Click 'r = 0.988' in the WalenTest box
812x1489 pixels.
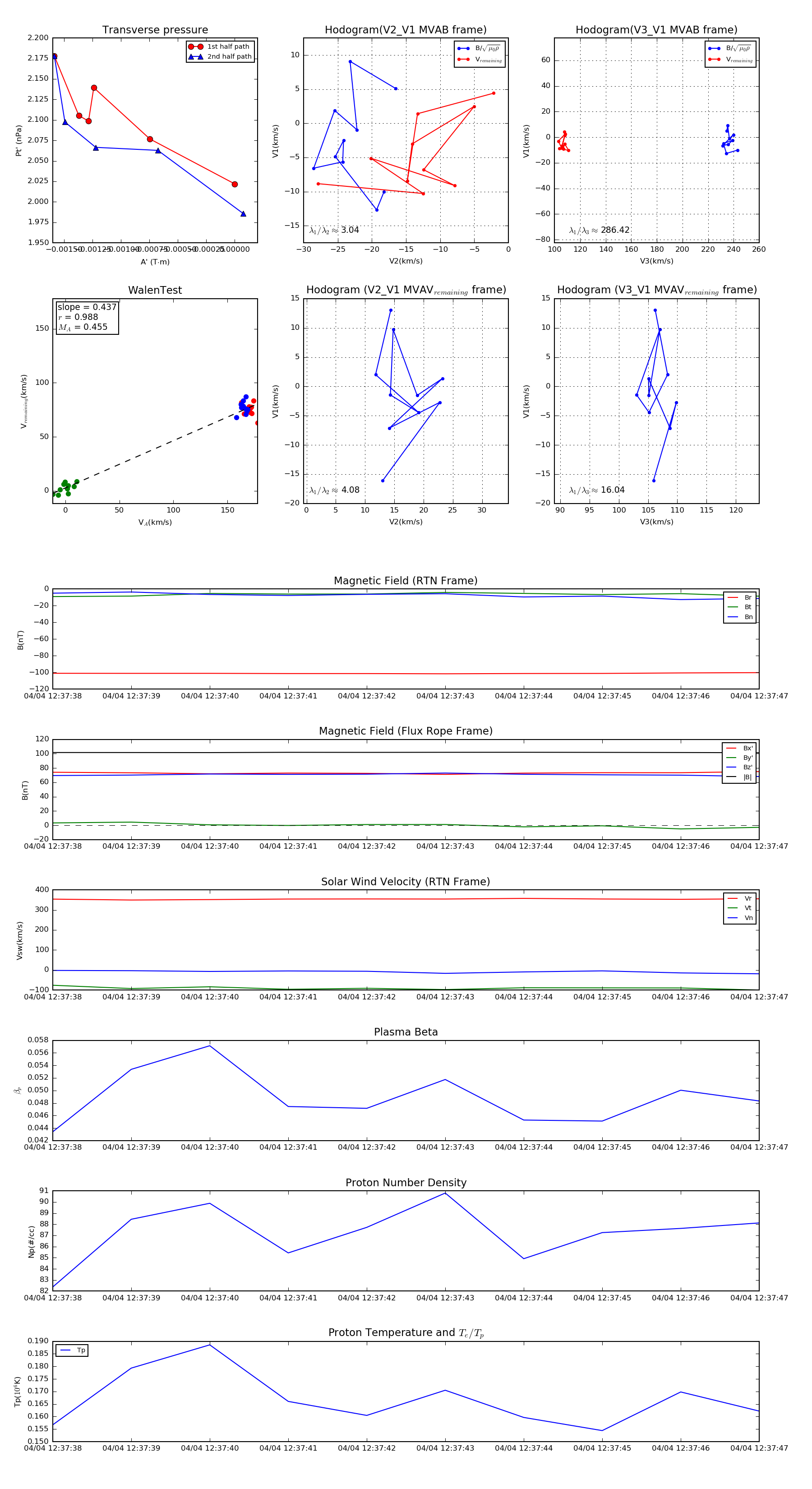click(x=78, y=317)
